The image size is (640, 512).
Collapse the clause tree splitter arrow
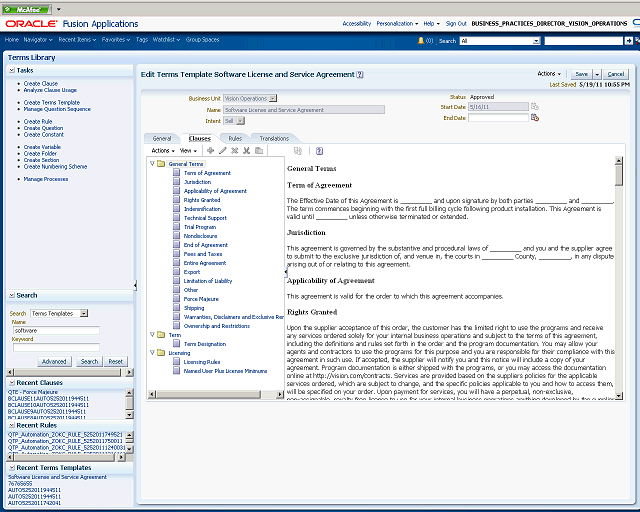286,272
